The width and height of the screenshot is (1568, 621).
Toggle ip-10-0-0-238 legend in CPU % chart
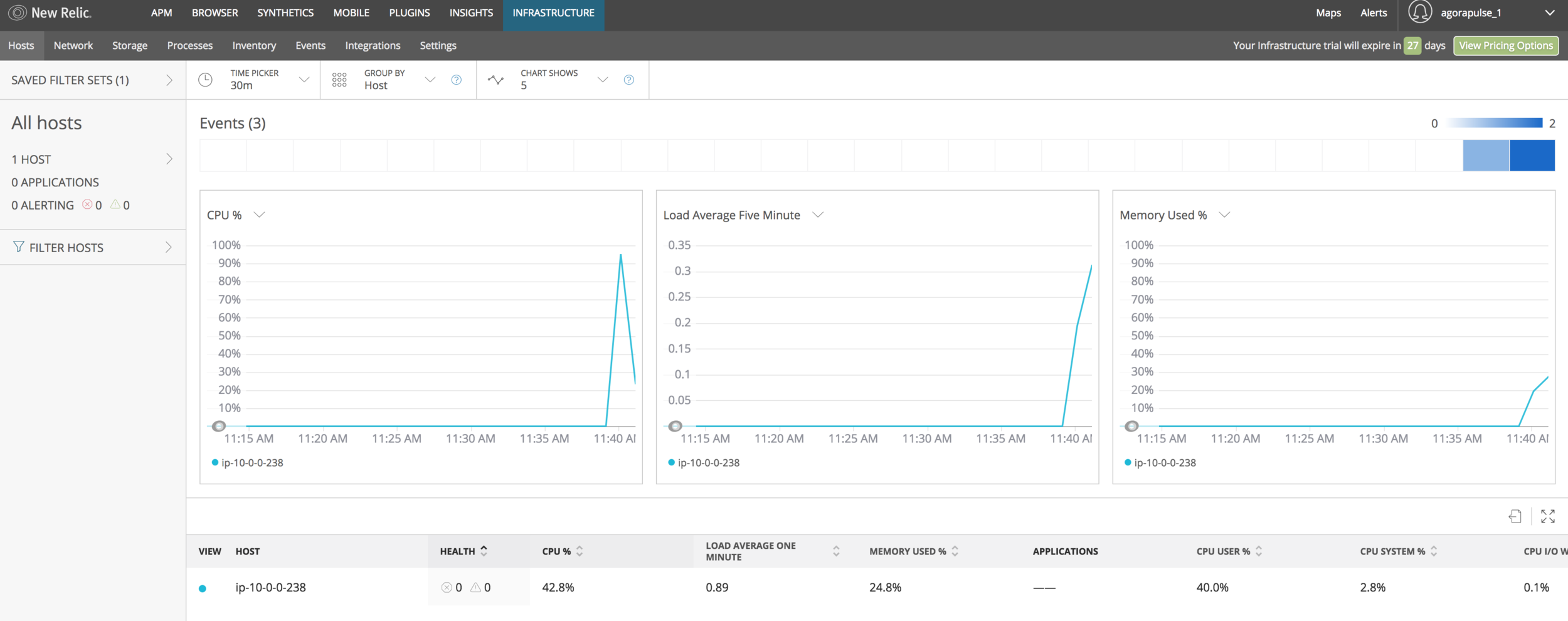coord(248,463)
